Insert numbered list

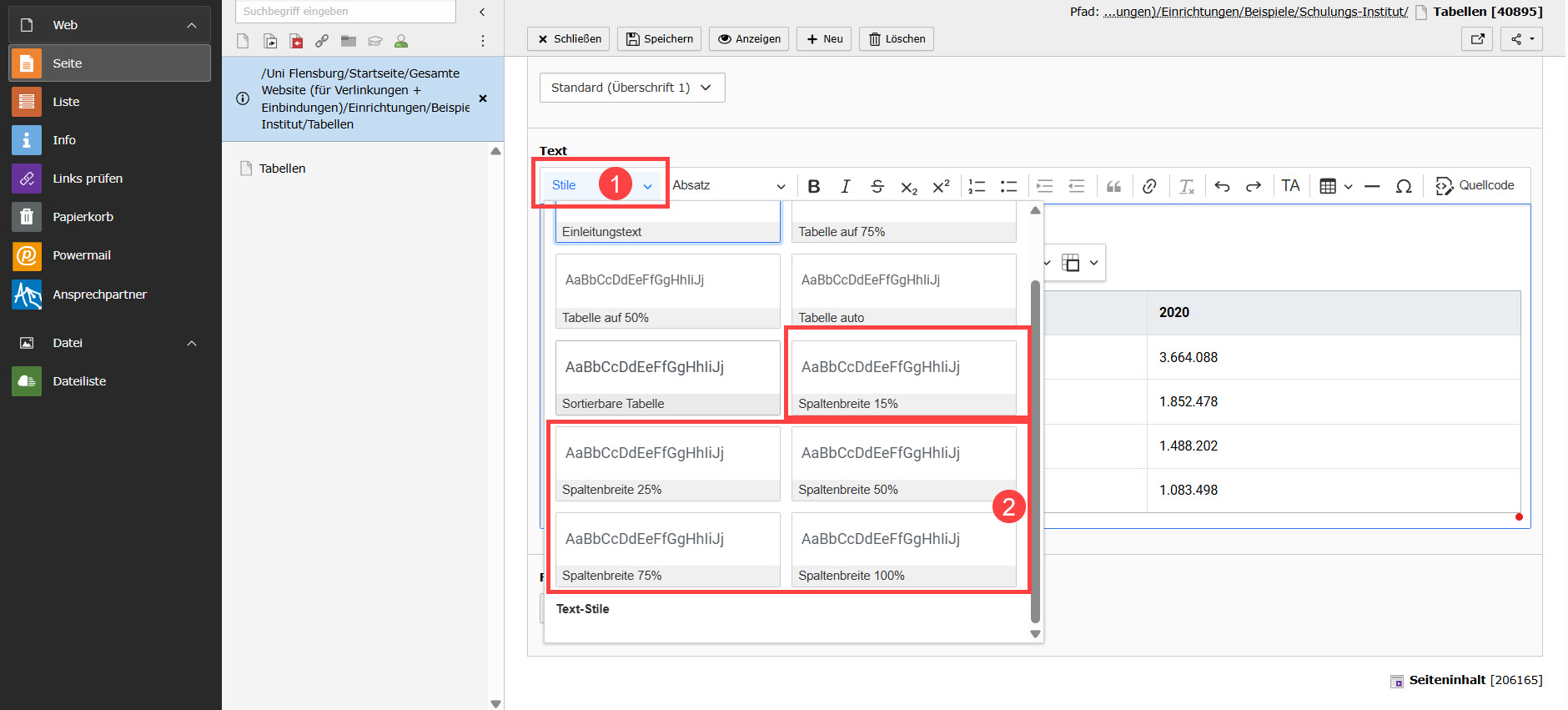coord(977,186)
